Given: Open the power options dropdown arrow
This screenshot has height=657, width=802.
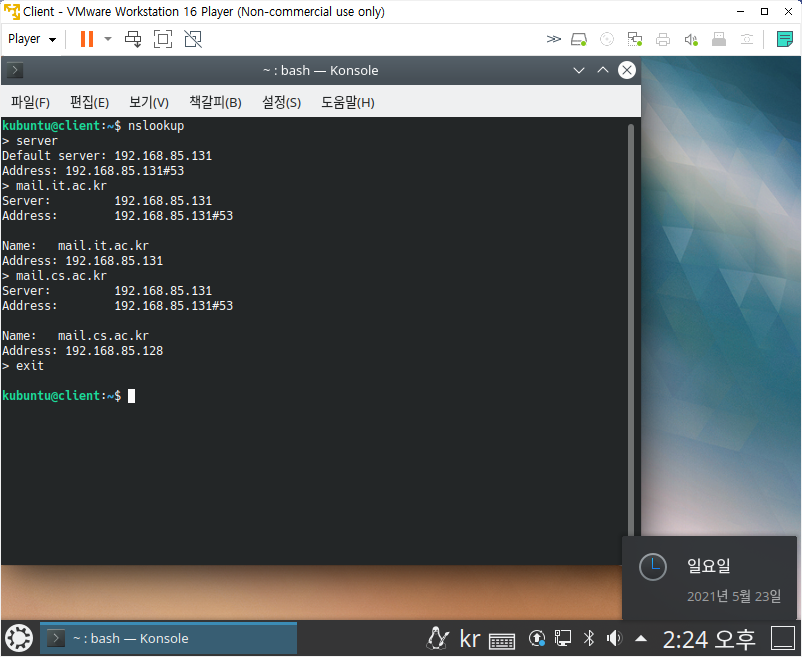Looking at the screenshot, I should pyautogui.click(x=108, y=39).
